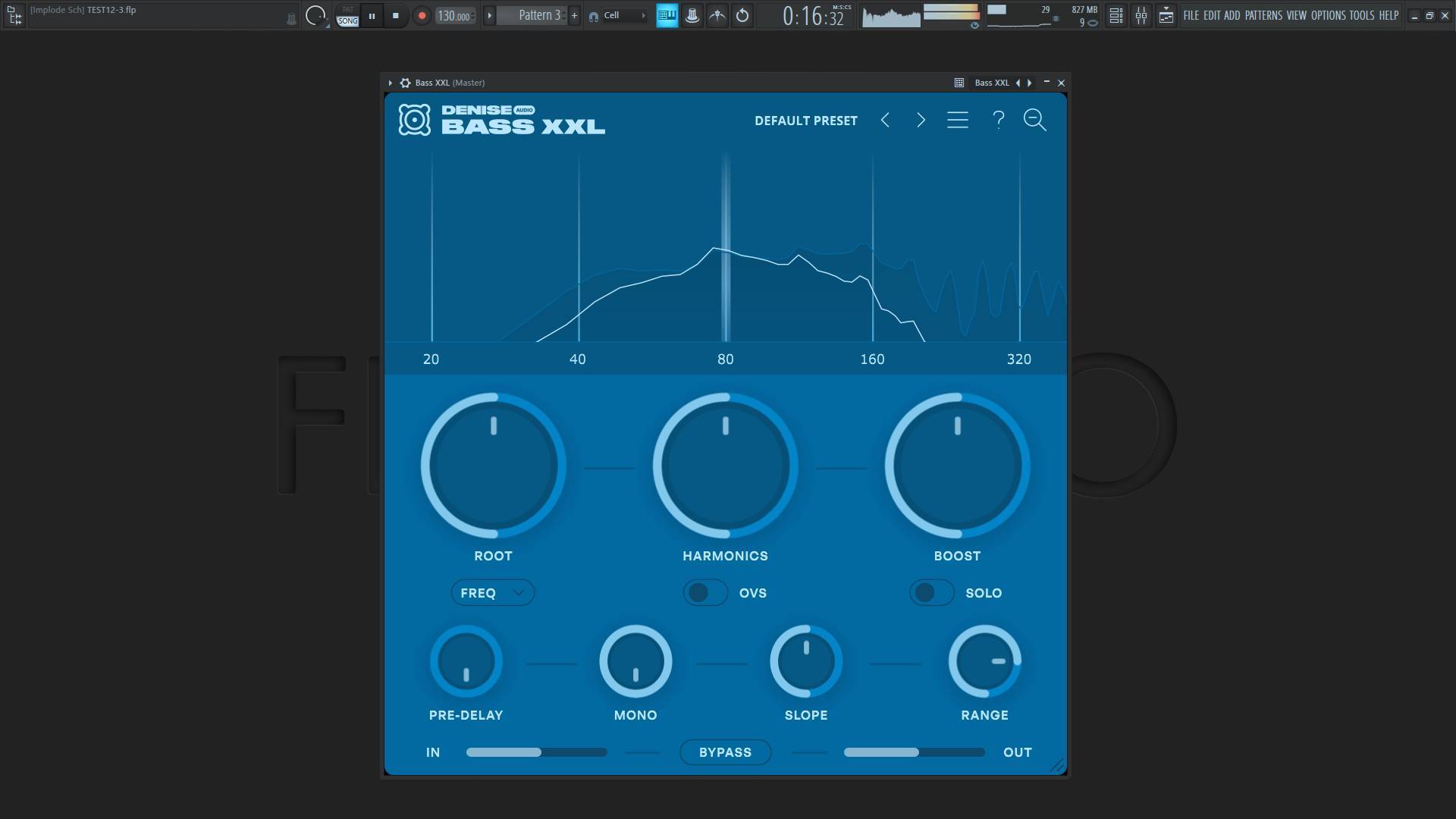Open the PATTERNS menu
Screen dimensions: 1456x819
tap(1264, 15)
